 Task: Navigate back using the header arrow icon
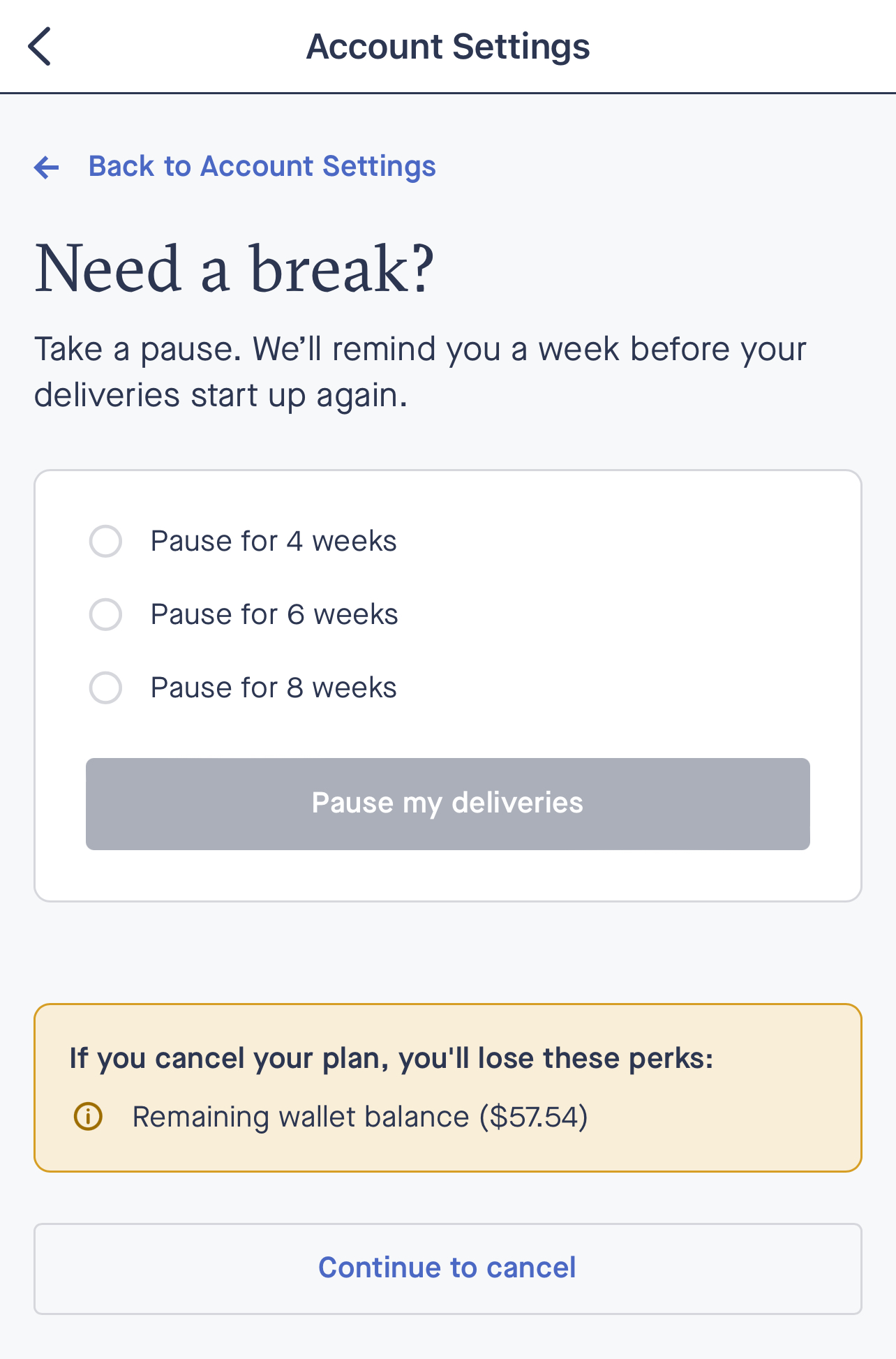click(40, 46)
